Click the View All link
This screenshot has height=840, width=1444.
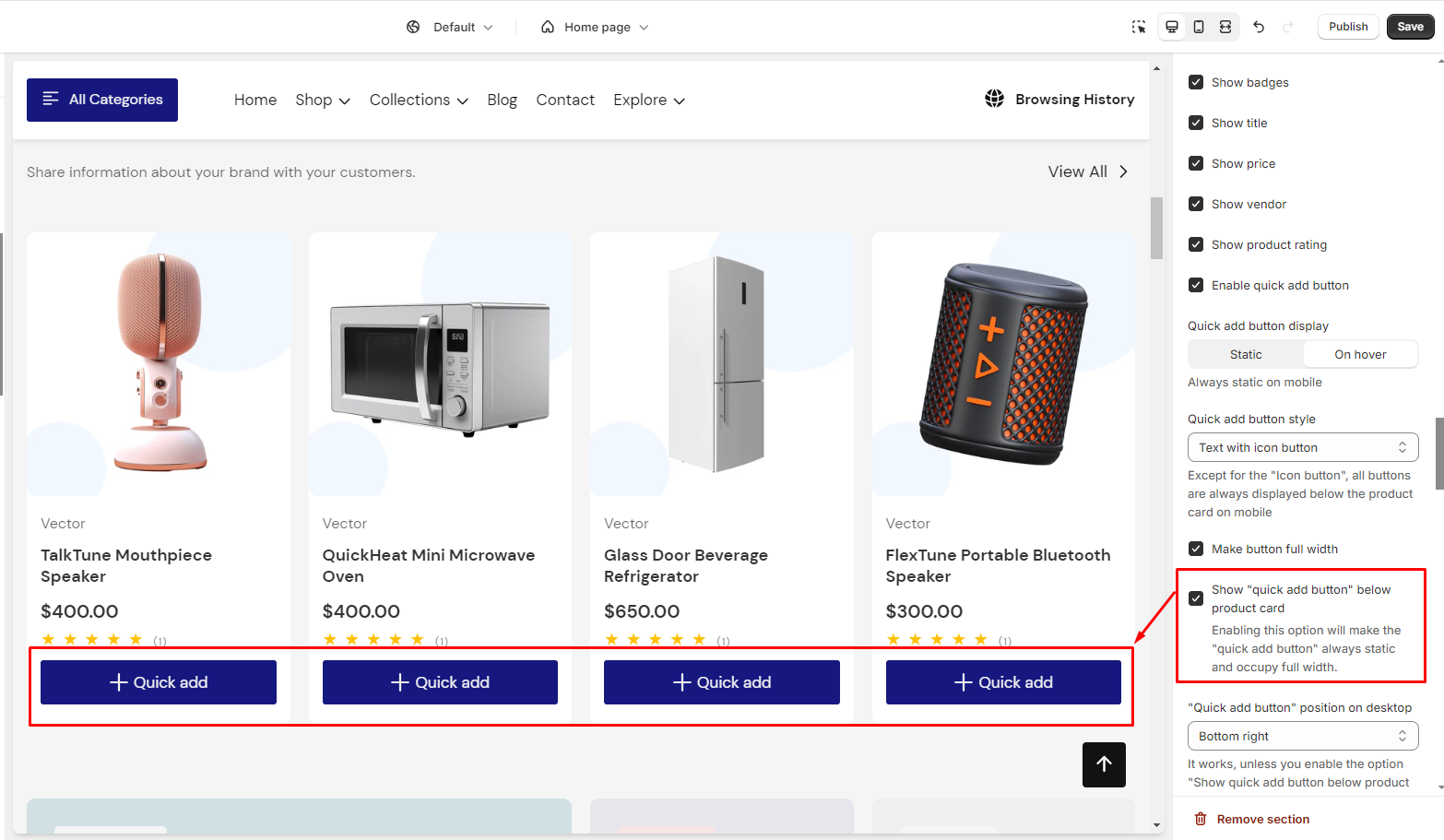click(x=1088, y=172)
